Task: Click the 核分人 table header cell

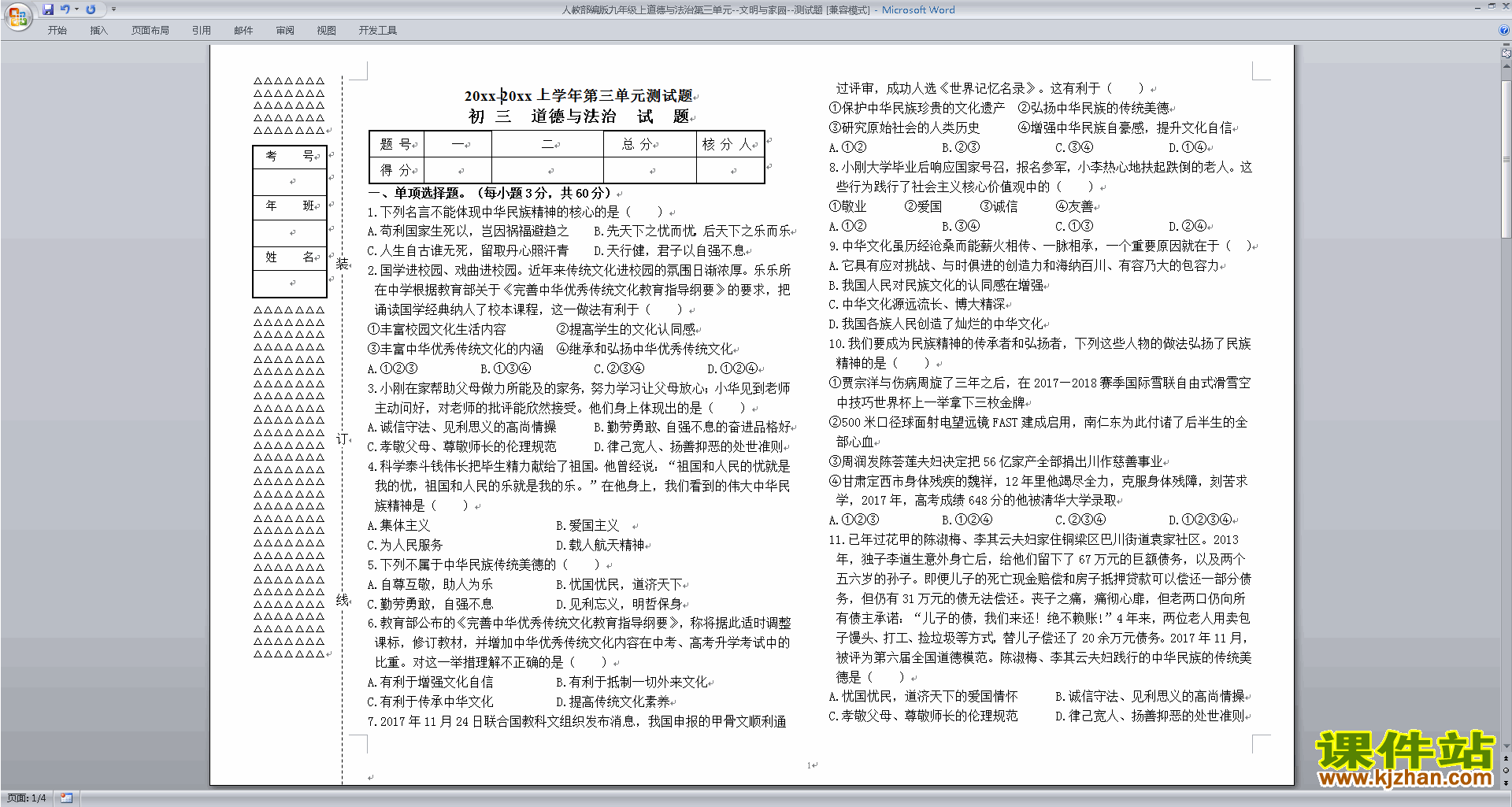Action: pos(730,144)
